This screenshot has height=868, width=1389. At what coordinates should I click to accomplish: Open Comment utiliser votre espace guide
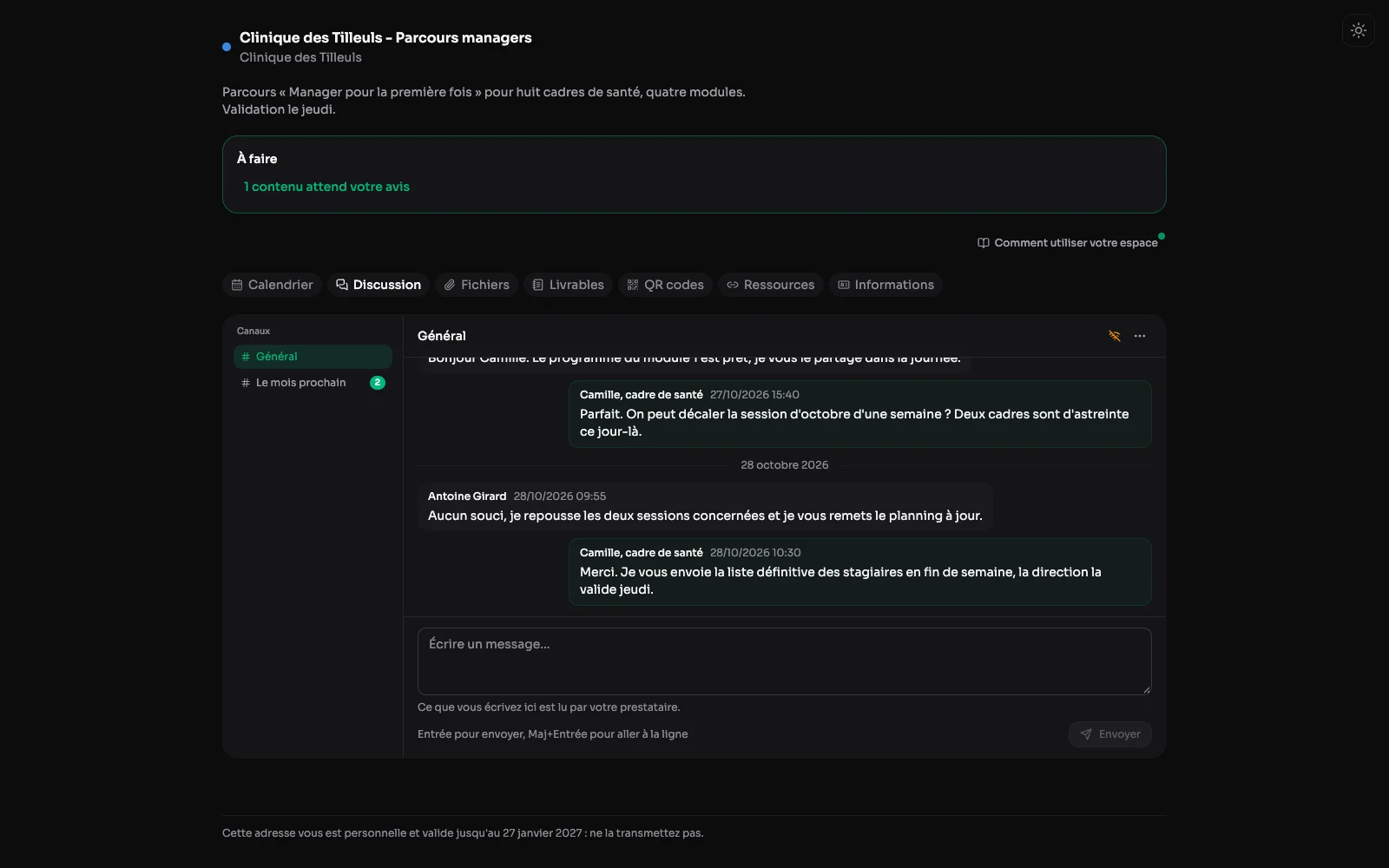coord(1068,243)
